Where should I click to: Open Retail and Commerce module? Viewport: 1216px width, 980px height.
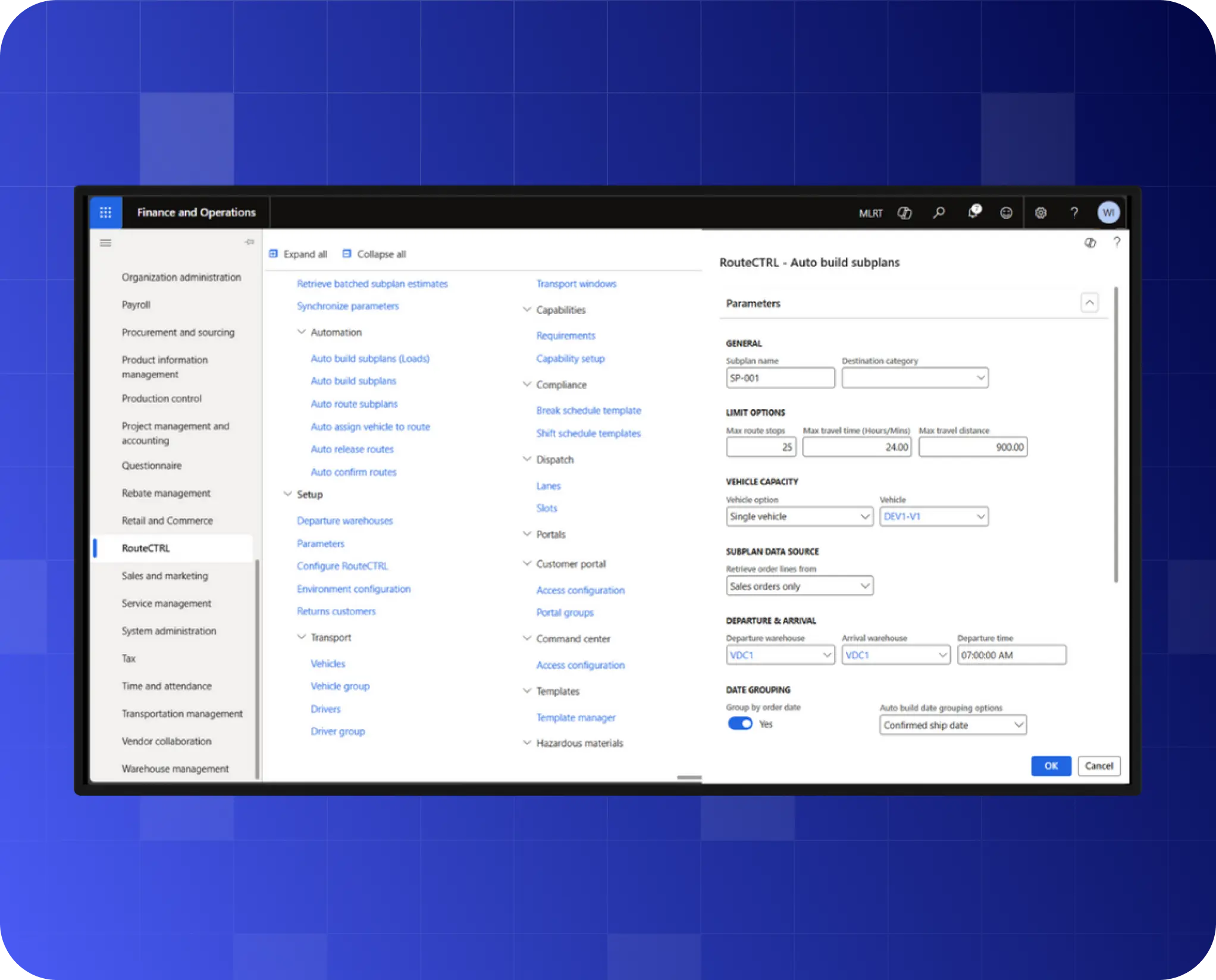point(167,520)
